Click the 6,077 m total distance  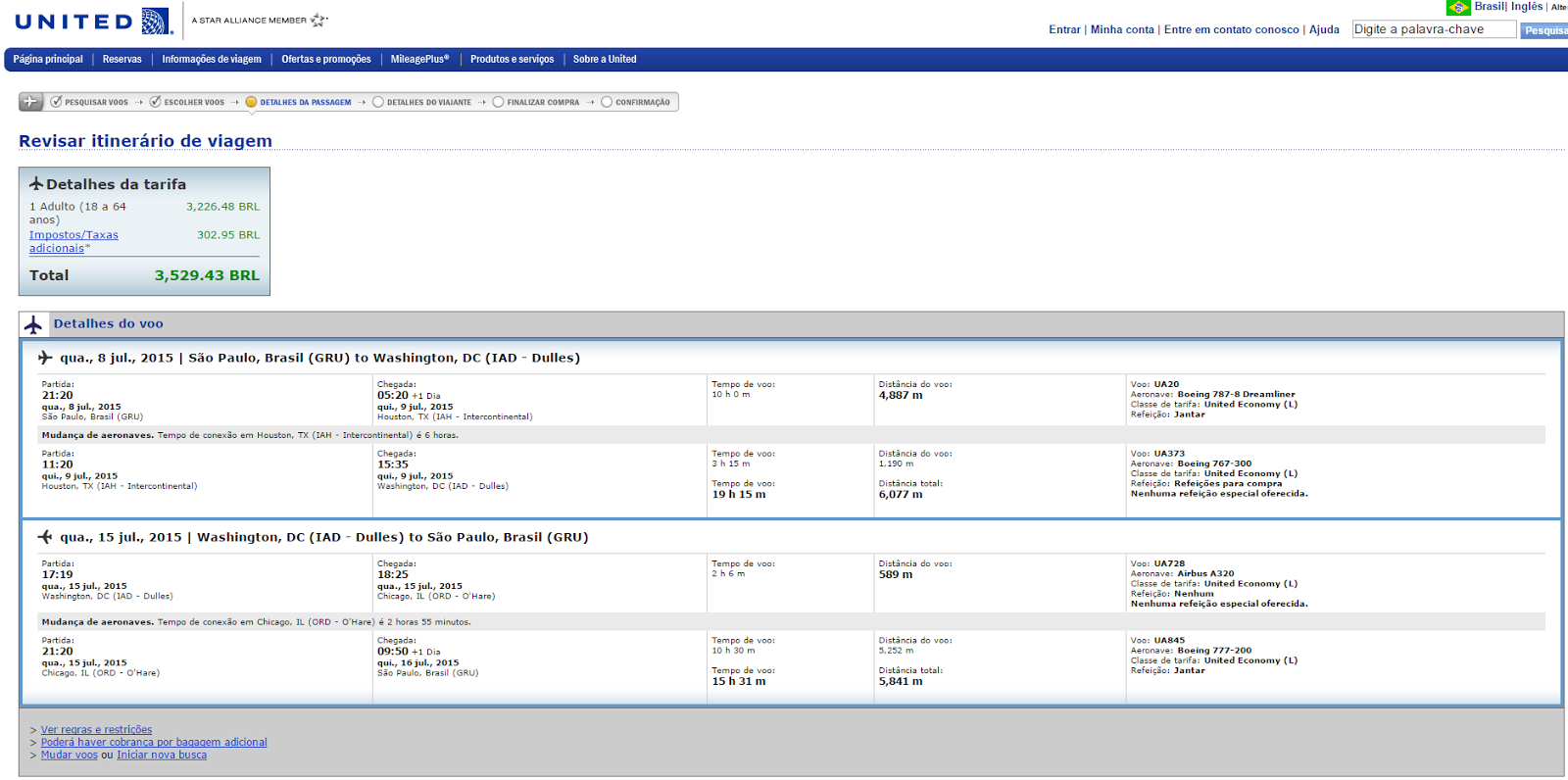(901, 495)
